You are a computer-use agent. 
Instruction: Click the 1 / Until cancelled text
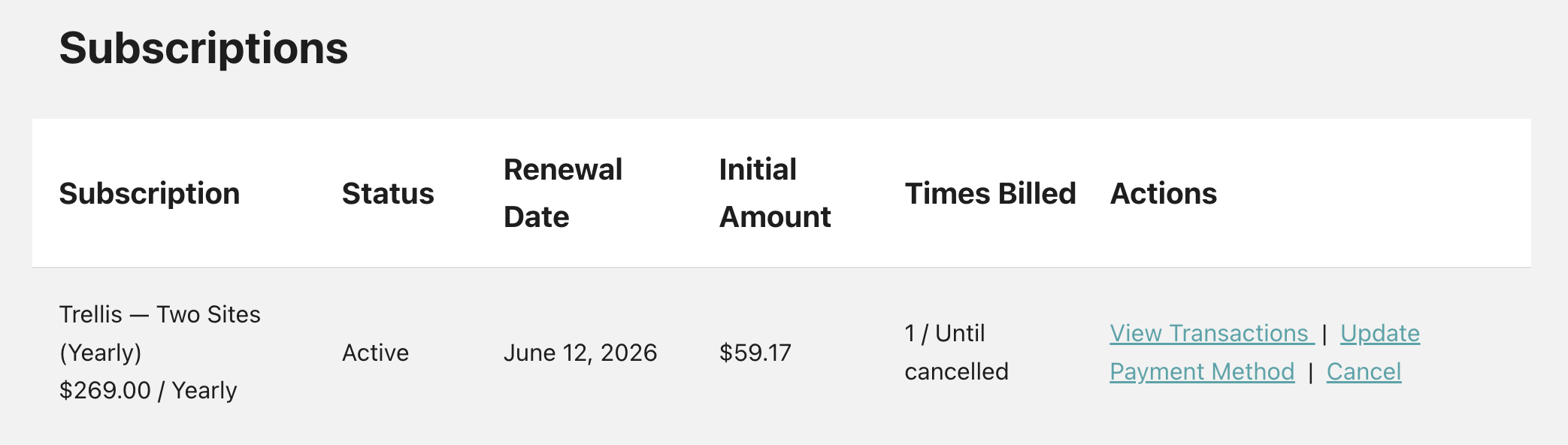(956, 352)
